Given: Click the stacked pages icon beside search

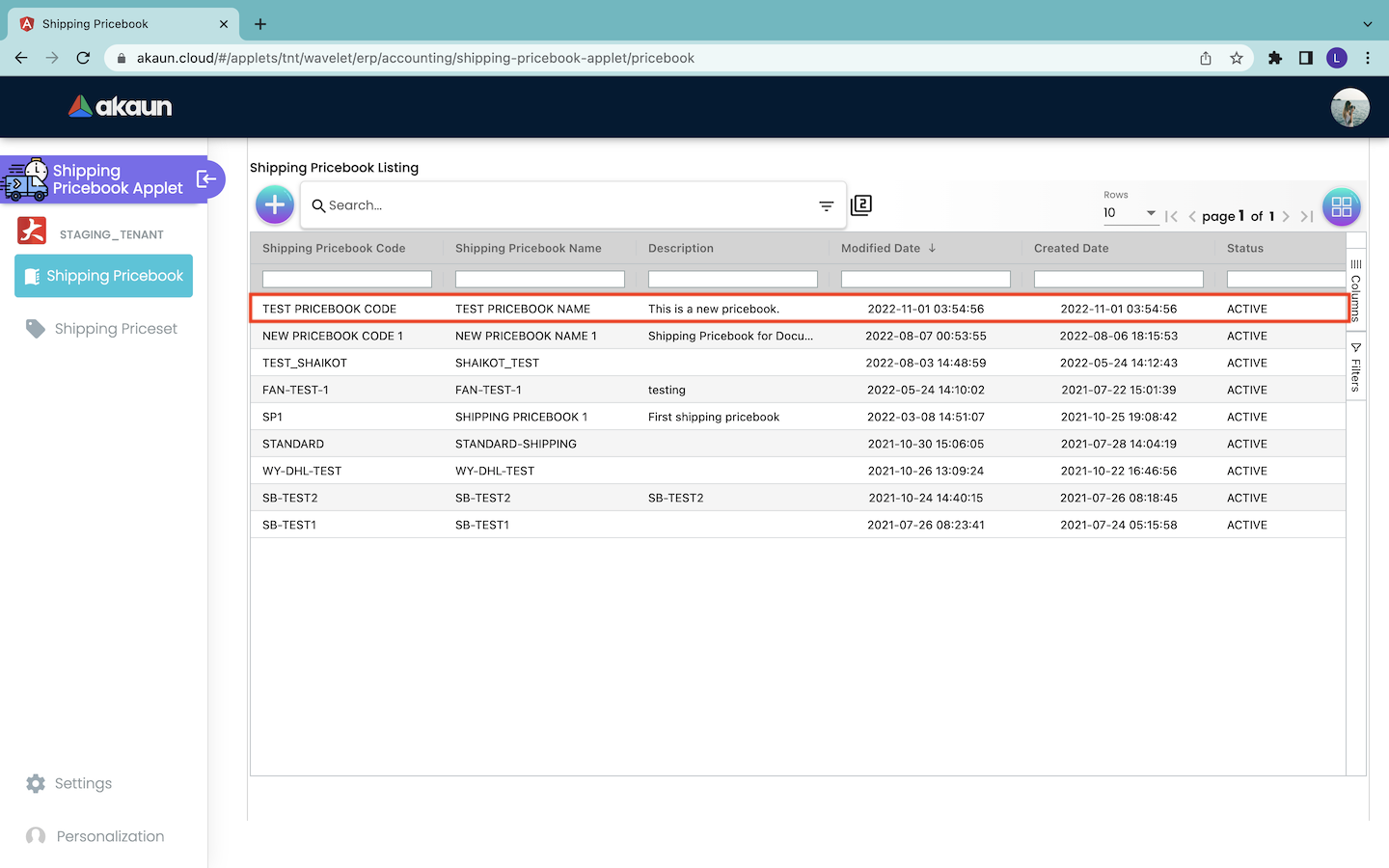Looking at the screenshot, I should point(861,204).
